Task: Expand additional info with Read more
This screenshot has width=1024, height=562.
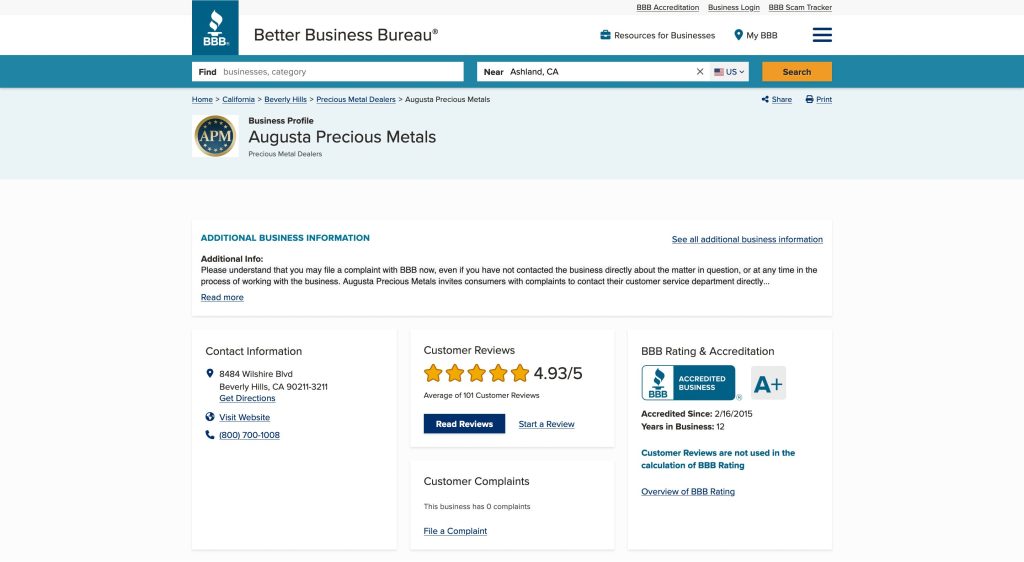Action: click(222, 297)
